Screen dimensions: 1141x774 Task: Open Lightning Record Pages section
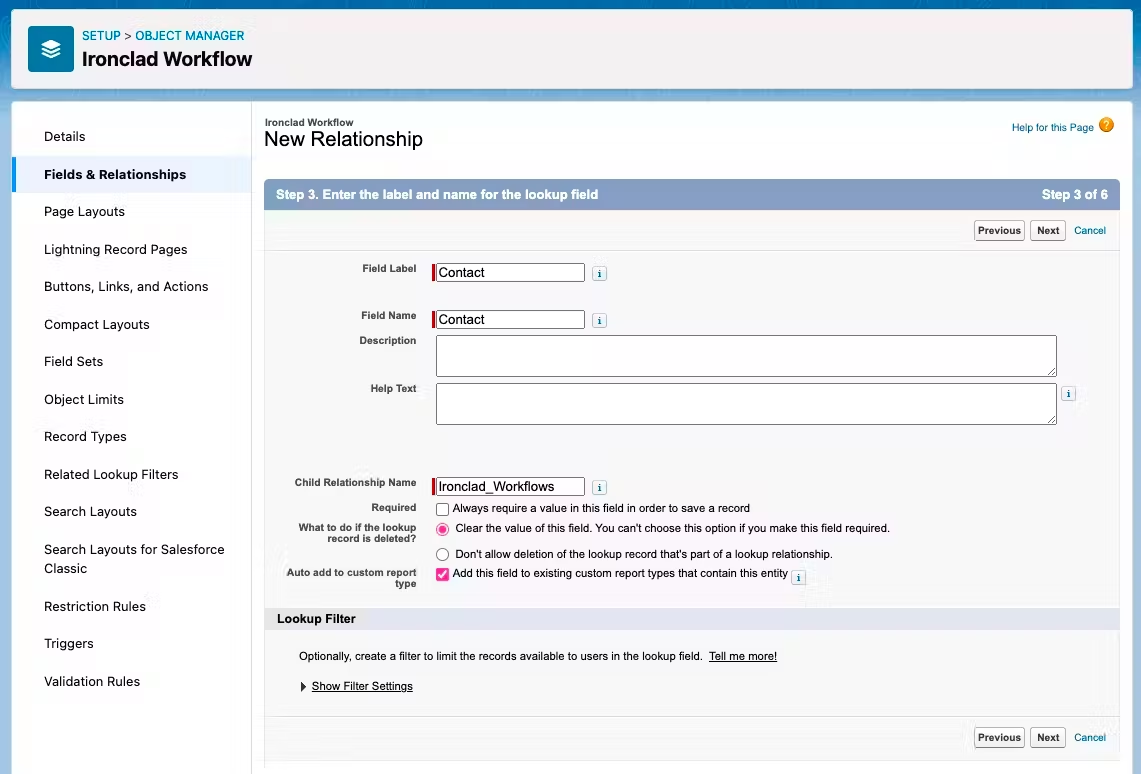click(x=116, y=250)
